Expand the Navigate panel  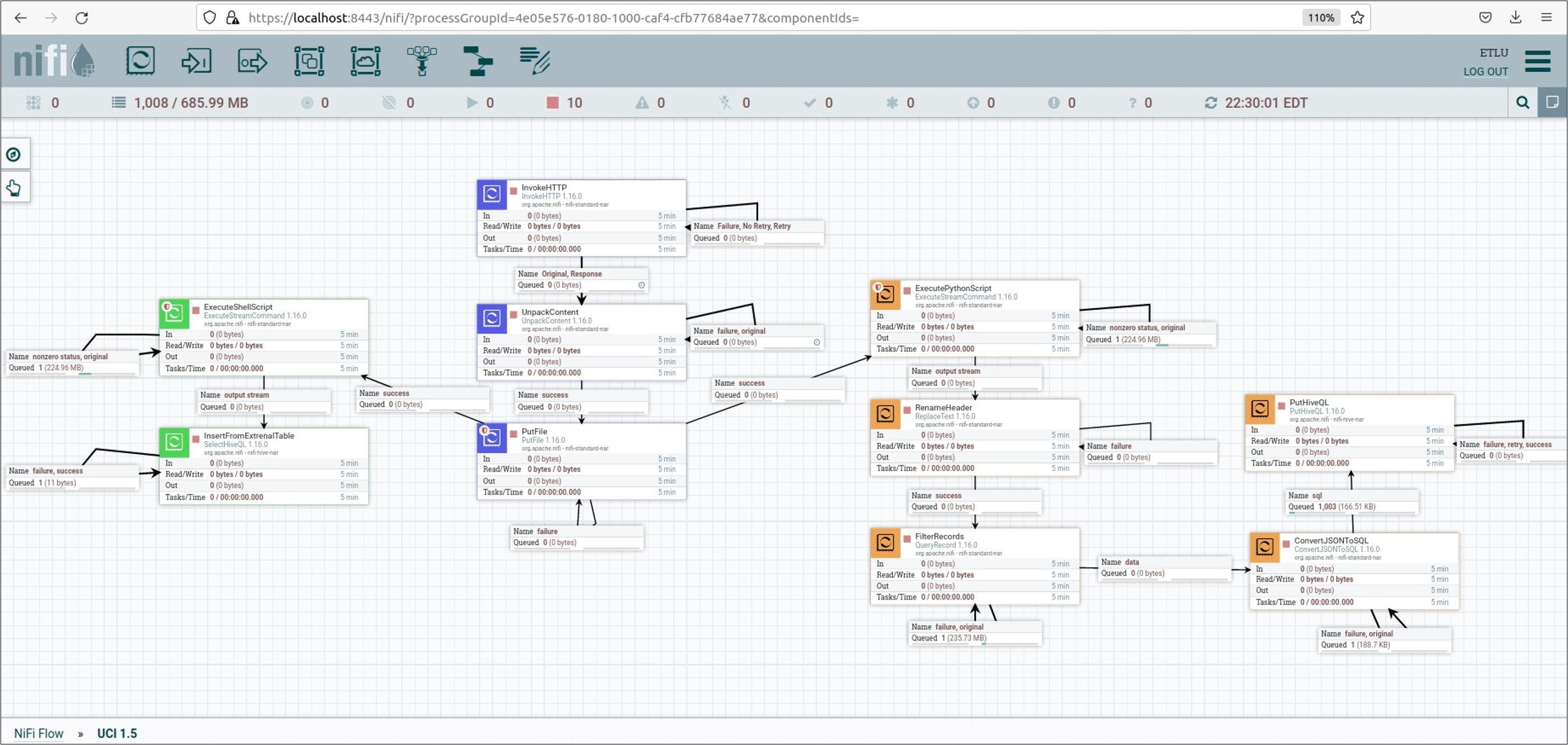[14, 155]
